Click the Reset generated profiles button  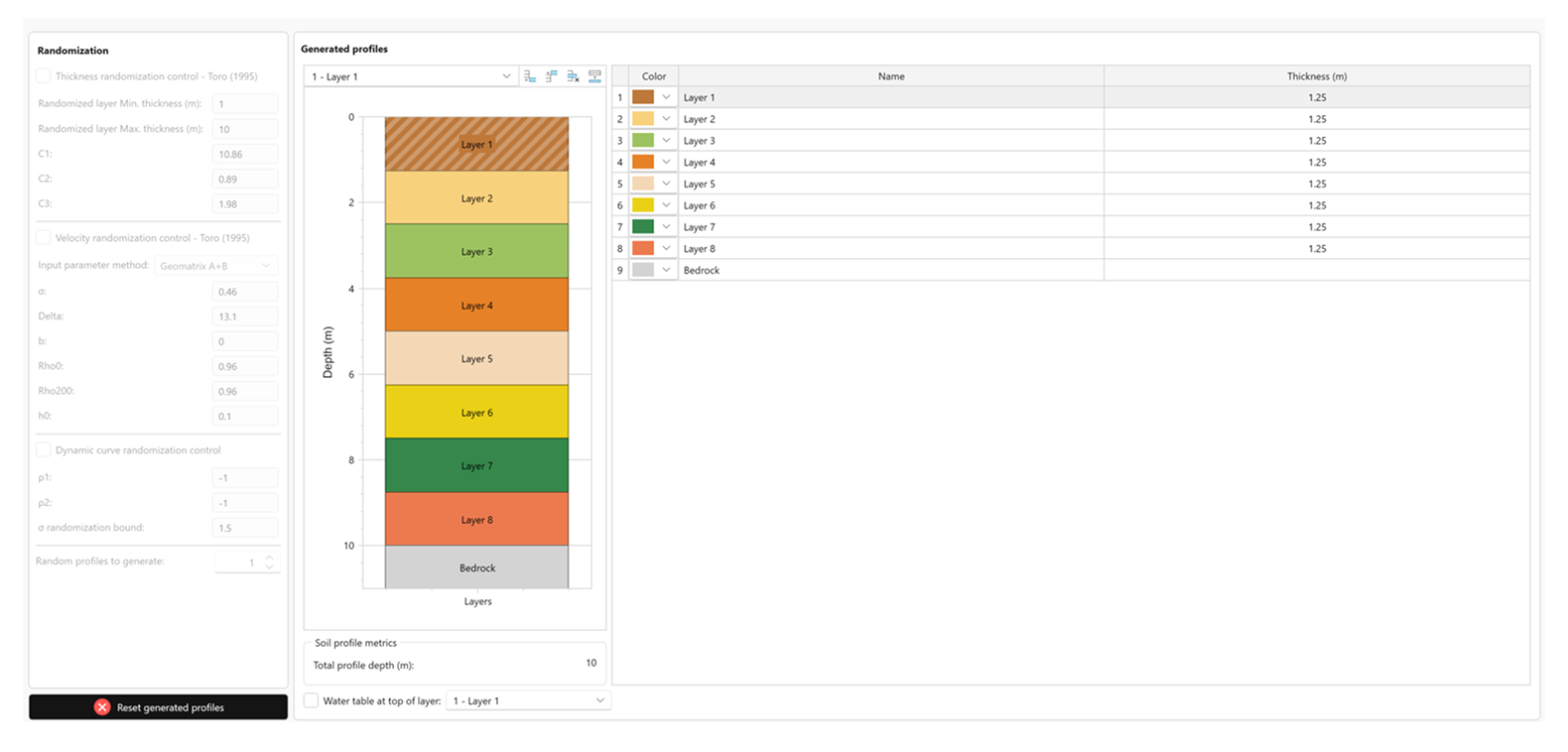159,707
